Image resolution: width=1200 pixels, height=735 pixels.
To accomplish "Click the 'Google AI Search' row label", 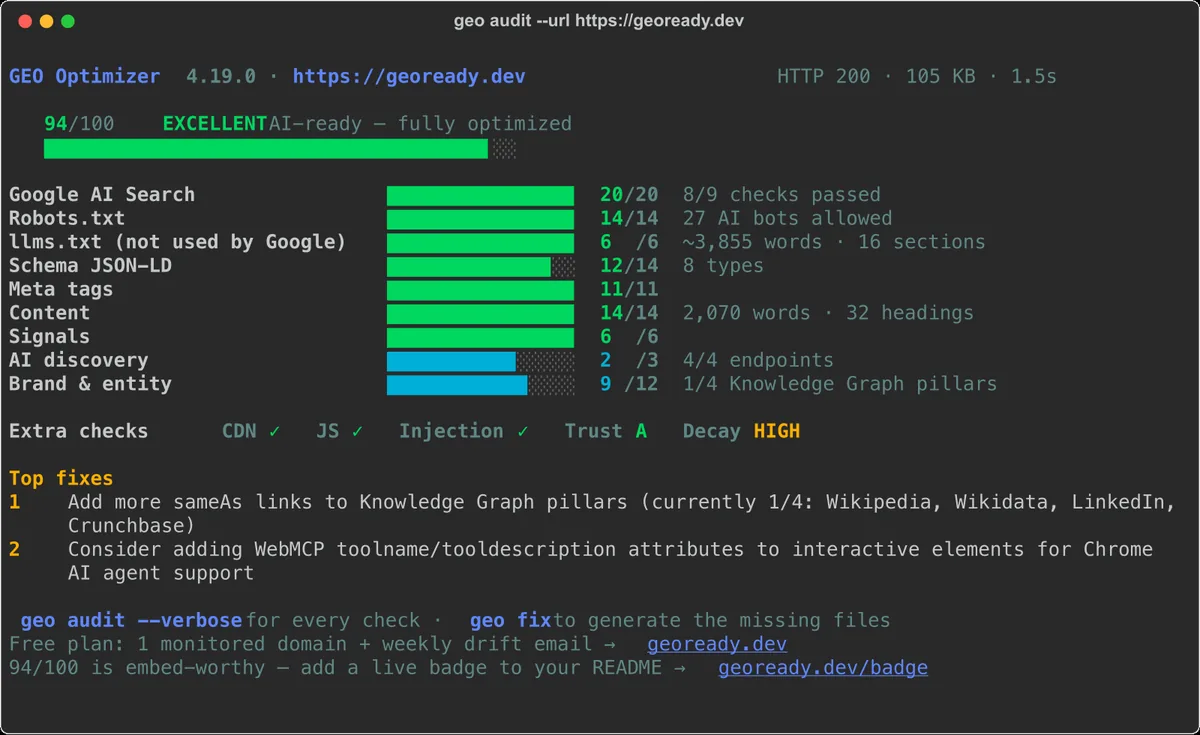I will tap(102, 195).
